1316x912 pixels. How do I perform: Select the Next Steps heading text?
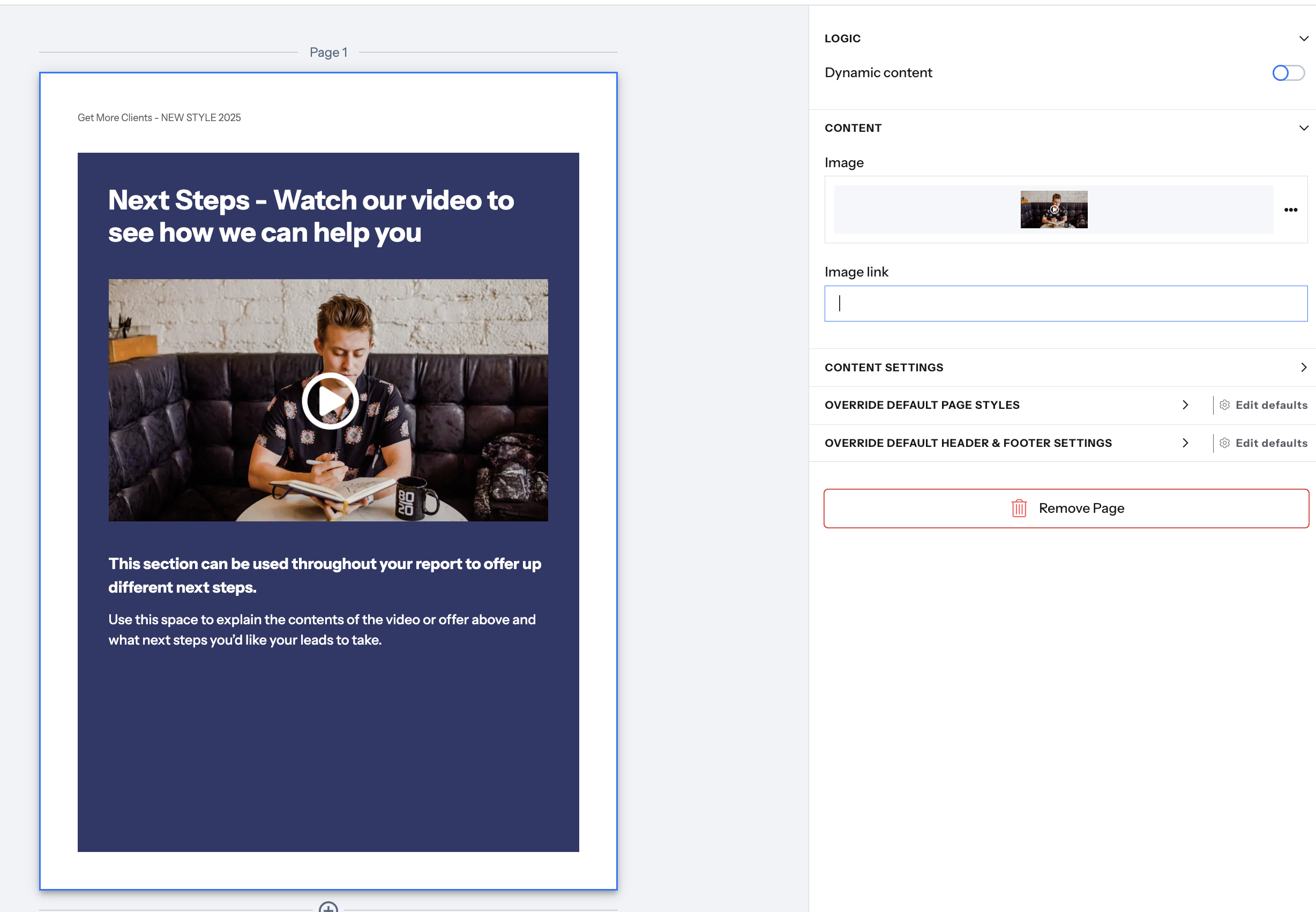tap(310, 216)
